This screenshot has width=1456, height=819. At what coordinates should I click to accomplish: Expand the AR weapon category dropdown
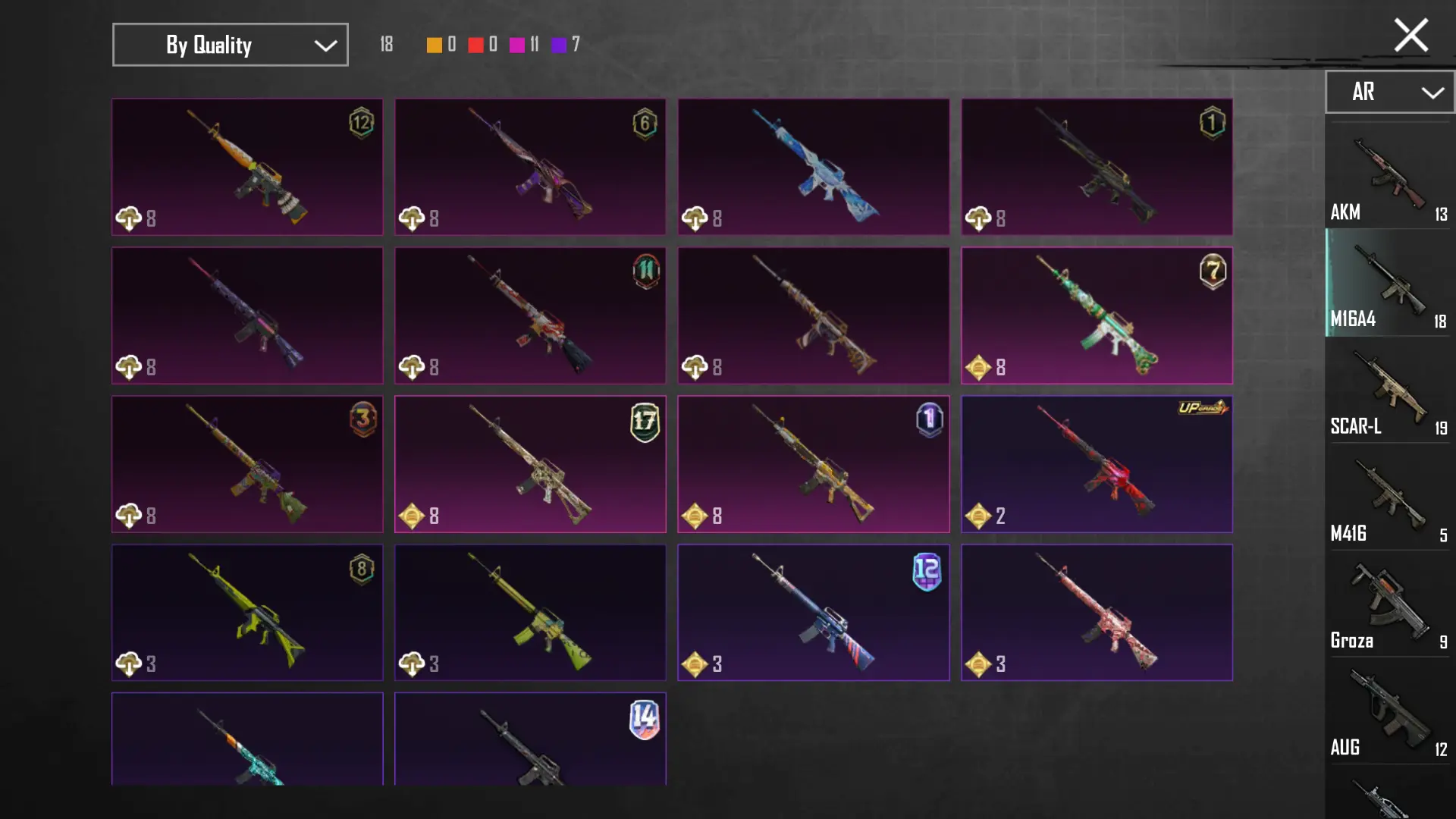(x=1389, y=92)
